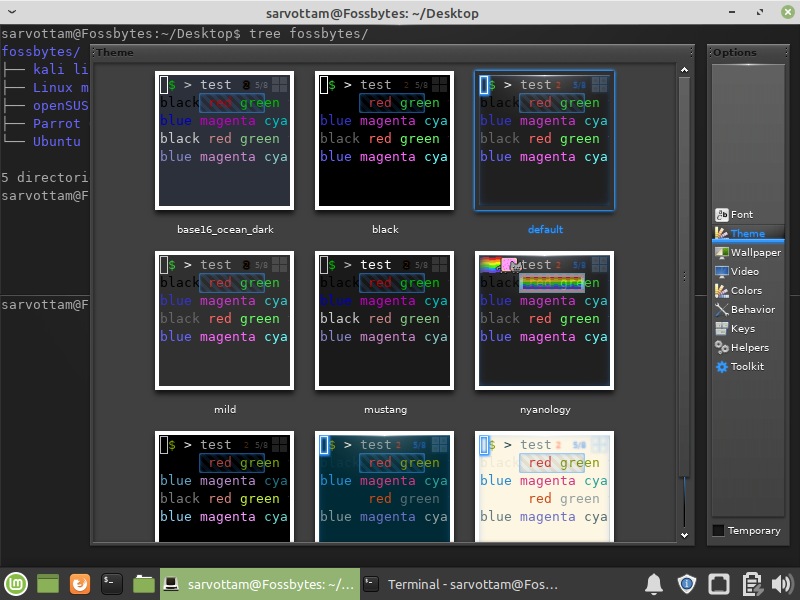800x600 pixels.
Task: Open the Wallpaper settings section
Action: pos(754,252)
